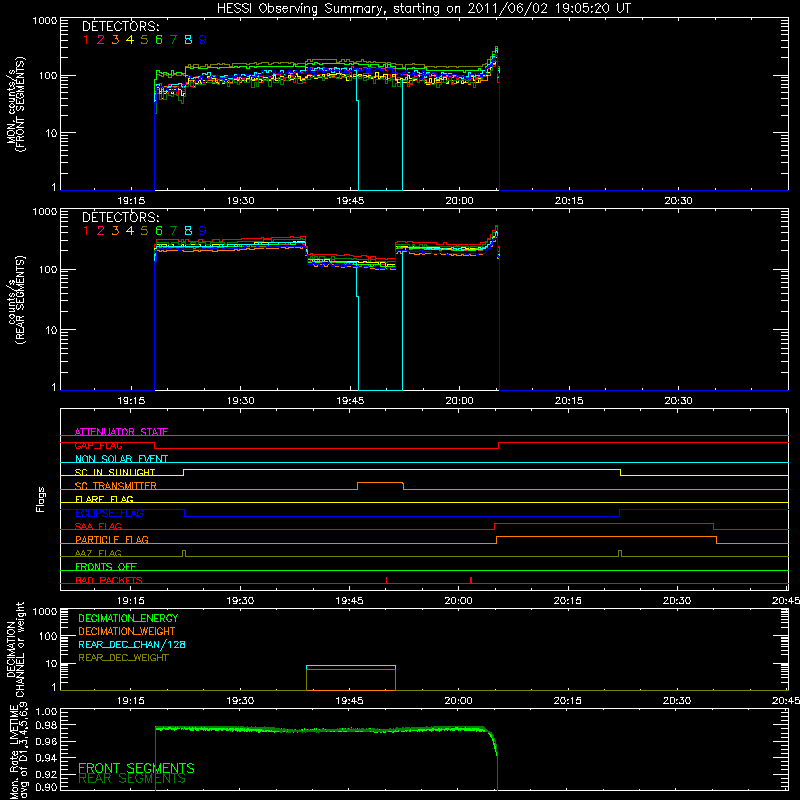Click yellow detector 4 in front segments legend
This screenshot has width=800, height=800.
point(130,40)
